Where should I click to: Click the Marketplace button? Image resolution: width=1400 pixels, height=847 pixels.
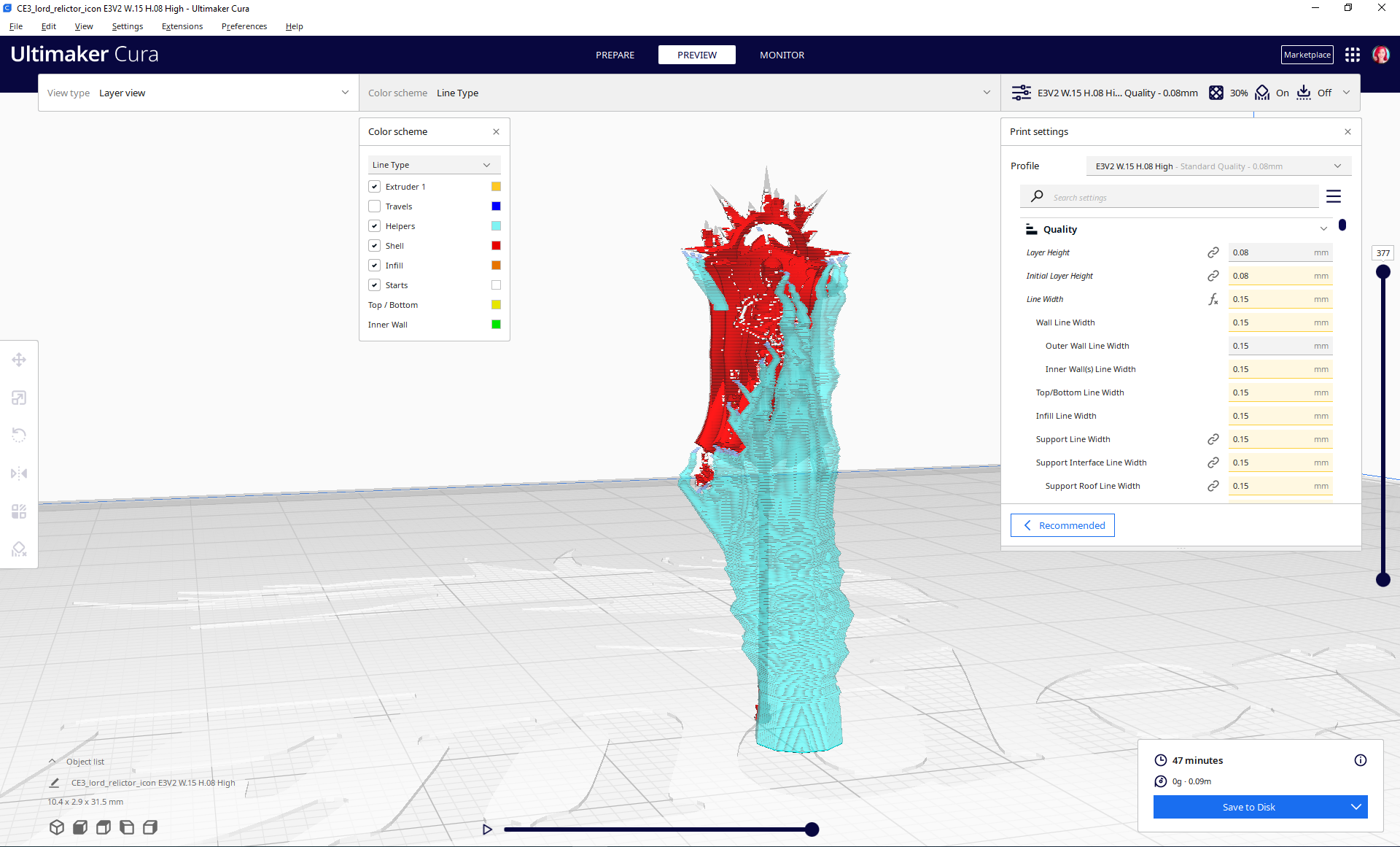[x=1307, y=54]
